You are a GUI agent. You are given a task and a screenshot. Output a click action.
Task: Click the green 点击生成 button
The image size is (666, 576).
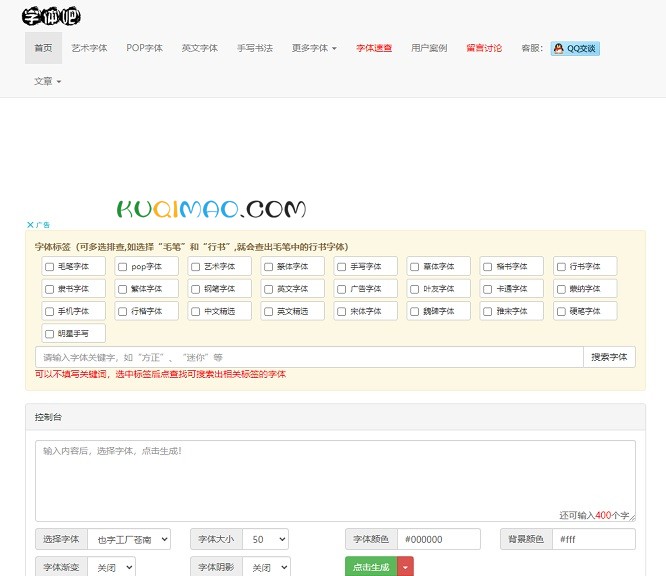coord(371,567)
